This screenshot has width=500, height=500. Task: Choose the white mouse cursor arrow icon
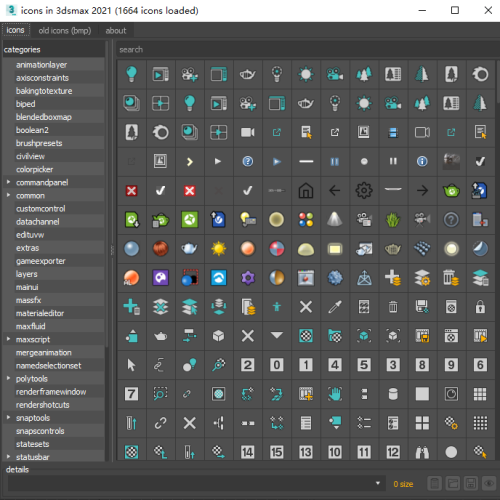(x=131, y=365)
